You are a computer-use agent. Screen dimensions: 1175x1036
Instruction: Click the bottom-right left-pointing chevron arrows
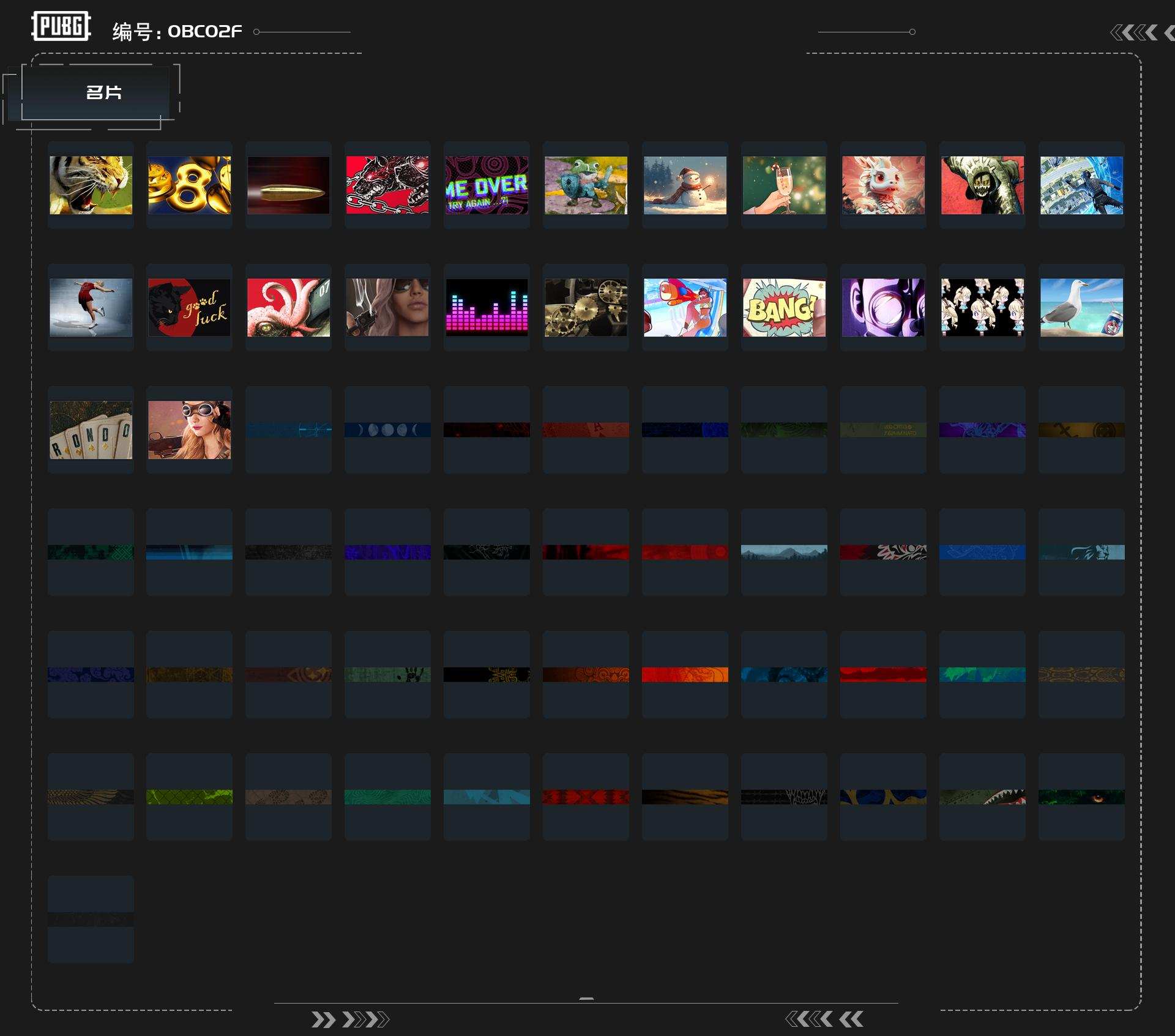point(824,1019)
